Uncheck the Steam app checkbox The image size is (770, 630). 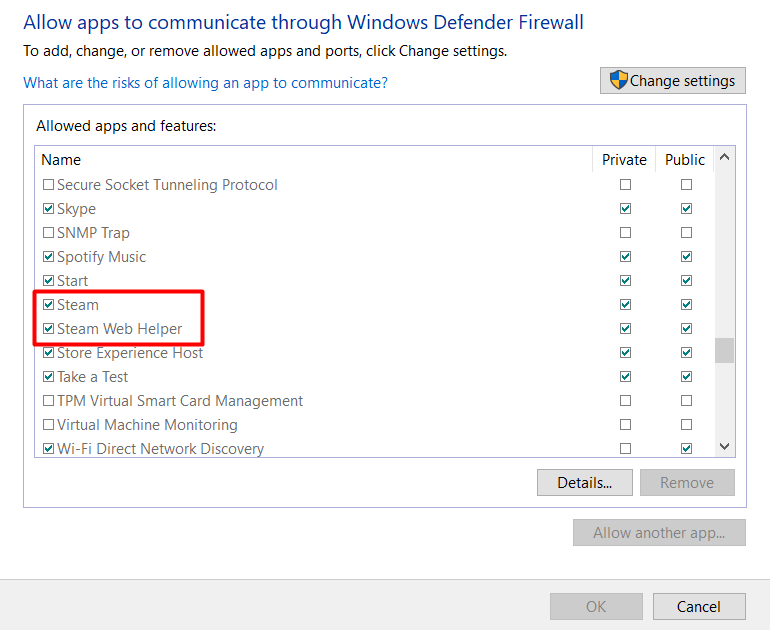[x=48, y=305]
